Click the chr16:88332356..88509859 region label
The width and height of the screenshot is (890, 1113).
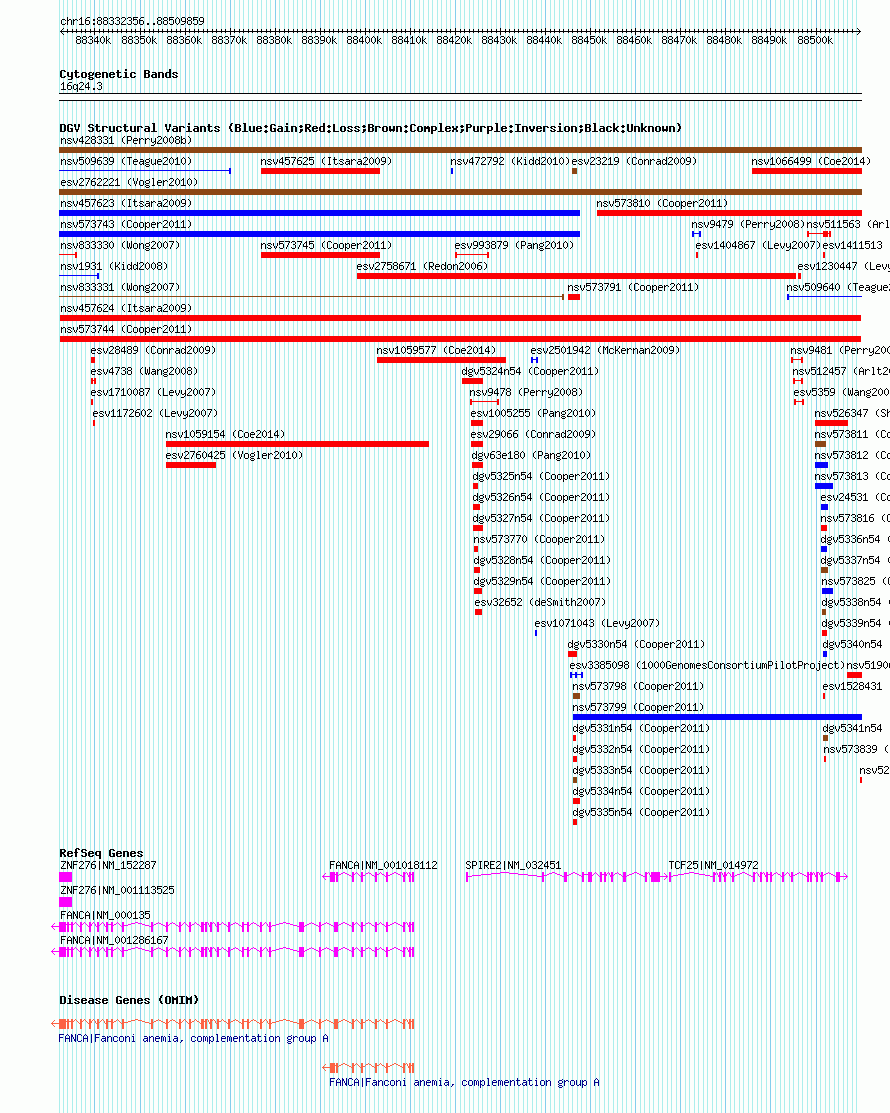coord(132,21)
